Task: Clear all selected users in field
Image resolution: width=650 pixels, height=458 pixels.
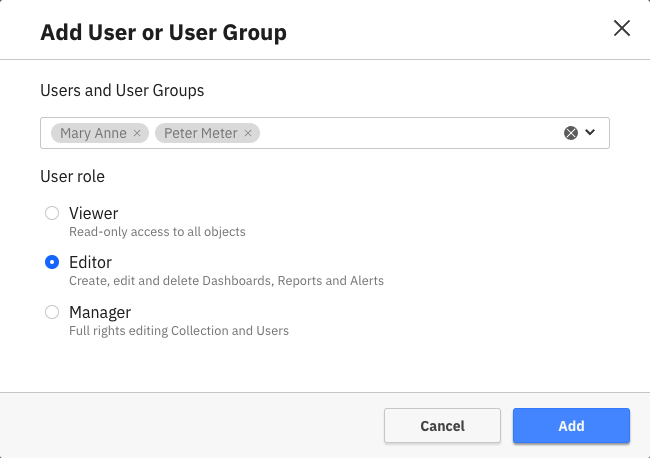Action: coord(571,133)
